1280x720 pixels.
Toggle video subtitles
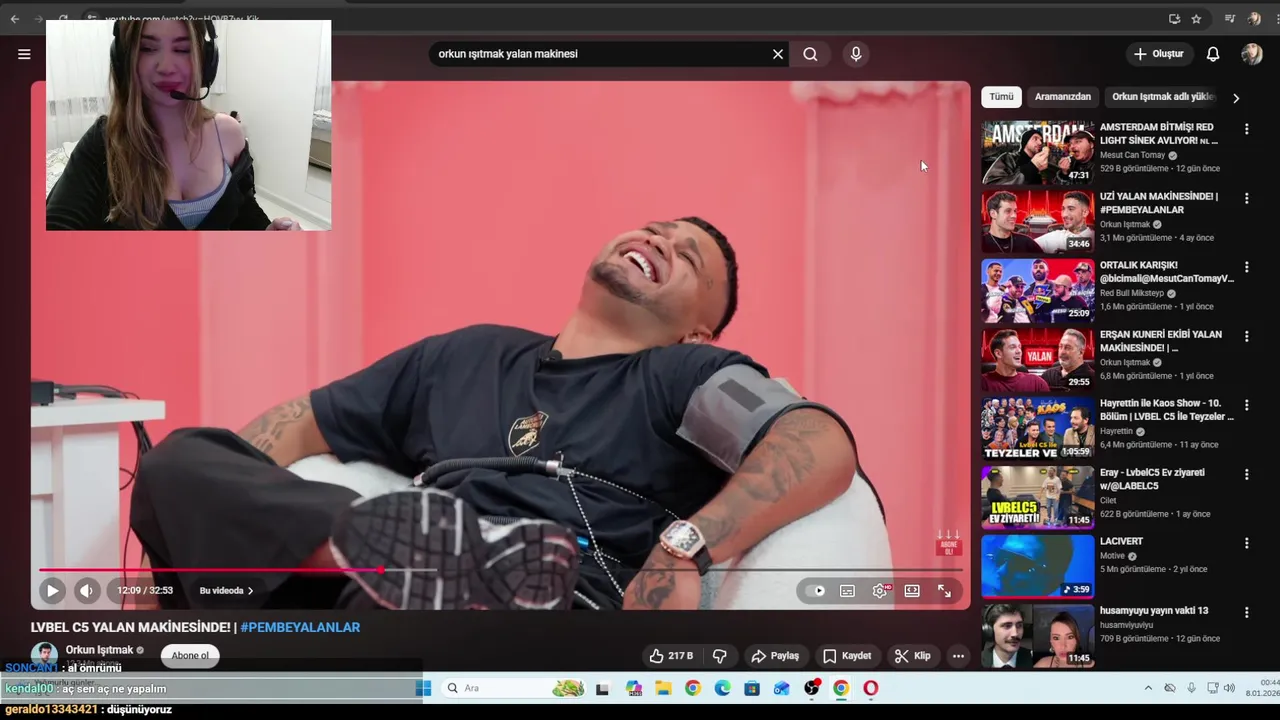(x=847, y=591)
